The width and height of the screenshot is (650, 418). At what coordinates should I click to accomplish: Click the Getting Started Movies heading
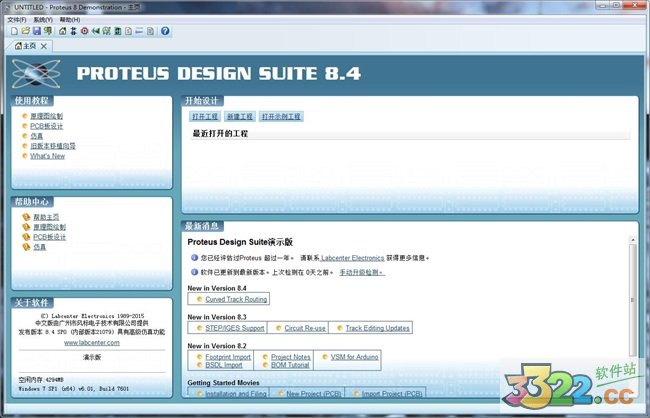223,383
